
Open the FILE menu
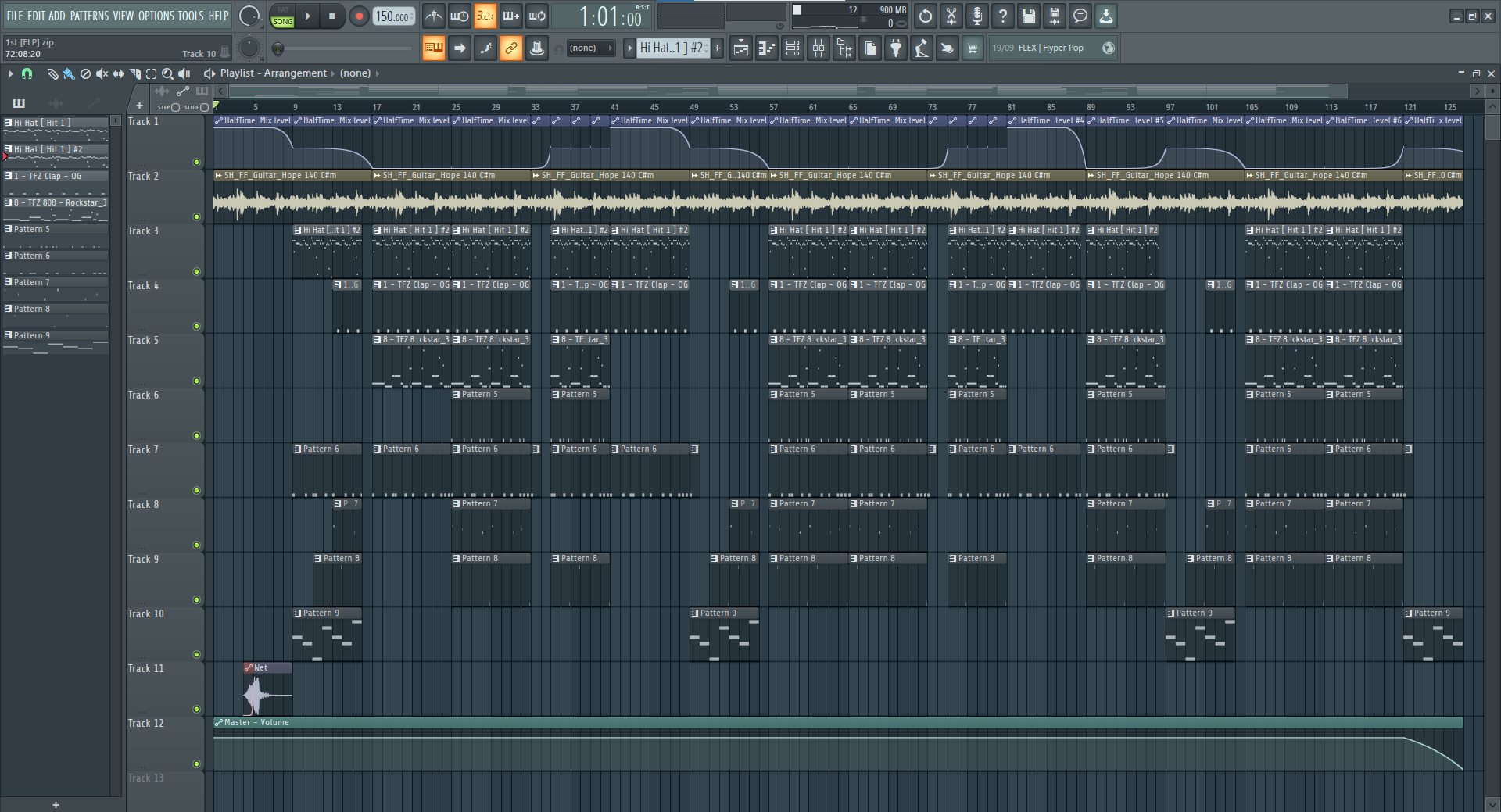pyautogui.click(x=15, y=16)
